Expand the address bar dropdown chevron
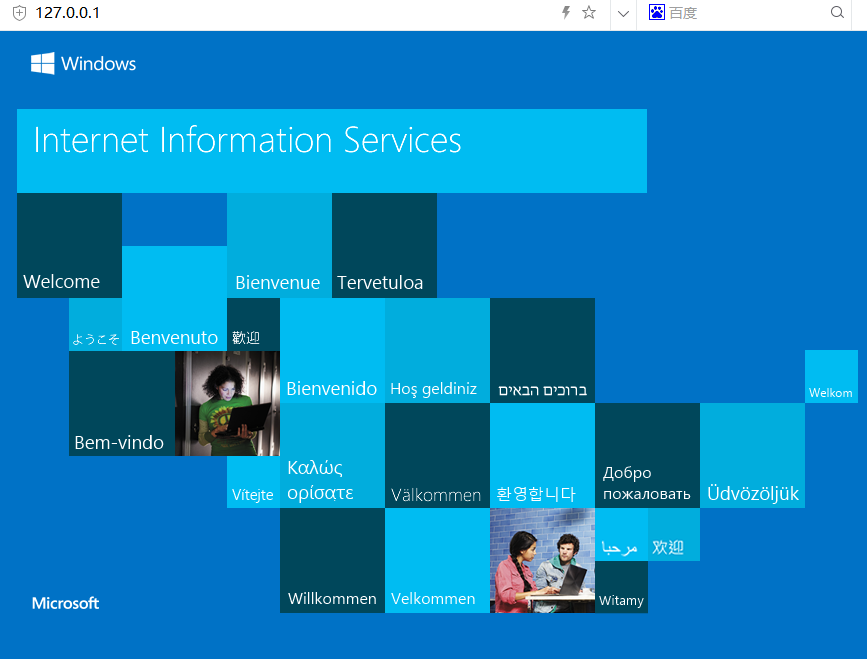867x659 pixels. [x=623, y=13]
